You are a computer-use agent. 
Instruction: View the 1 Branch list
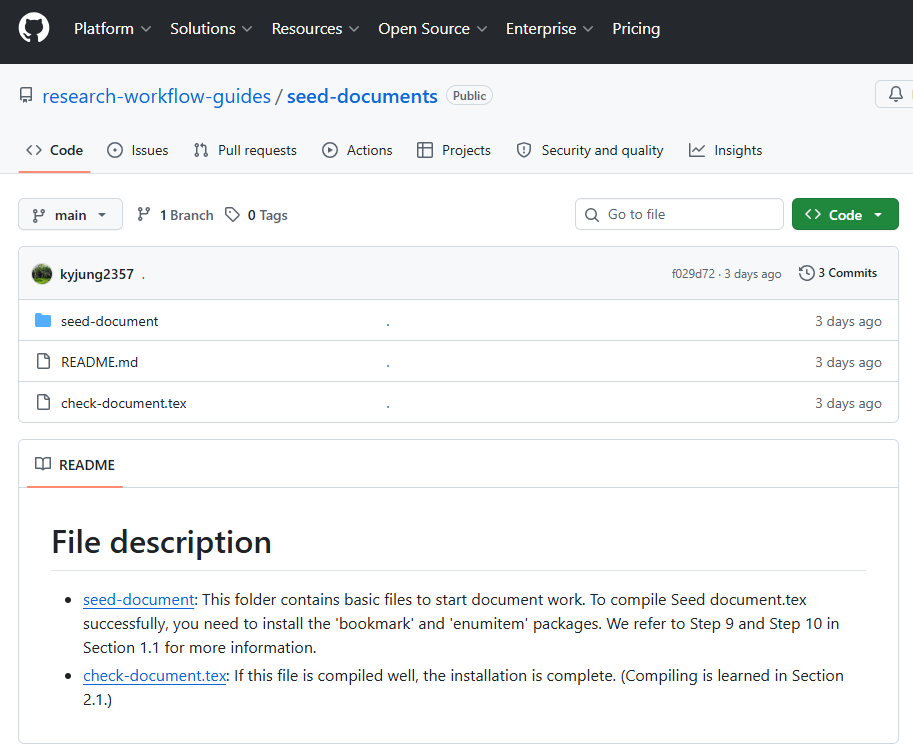pyautogui.click(x=175, y=215)
